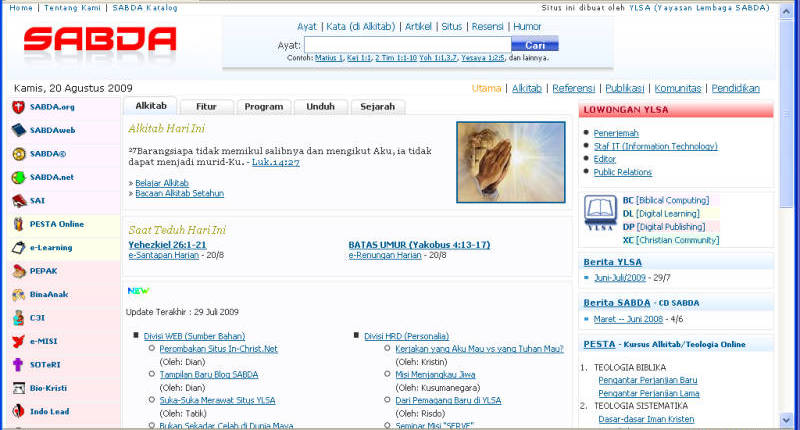The width and height of the screenshot is (800, 430).
Task: Open the Home link in top bar
Action: pos(21,8)
